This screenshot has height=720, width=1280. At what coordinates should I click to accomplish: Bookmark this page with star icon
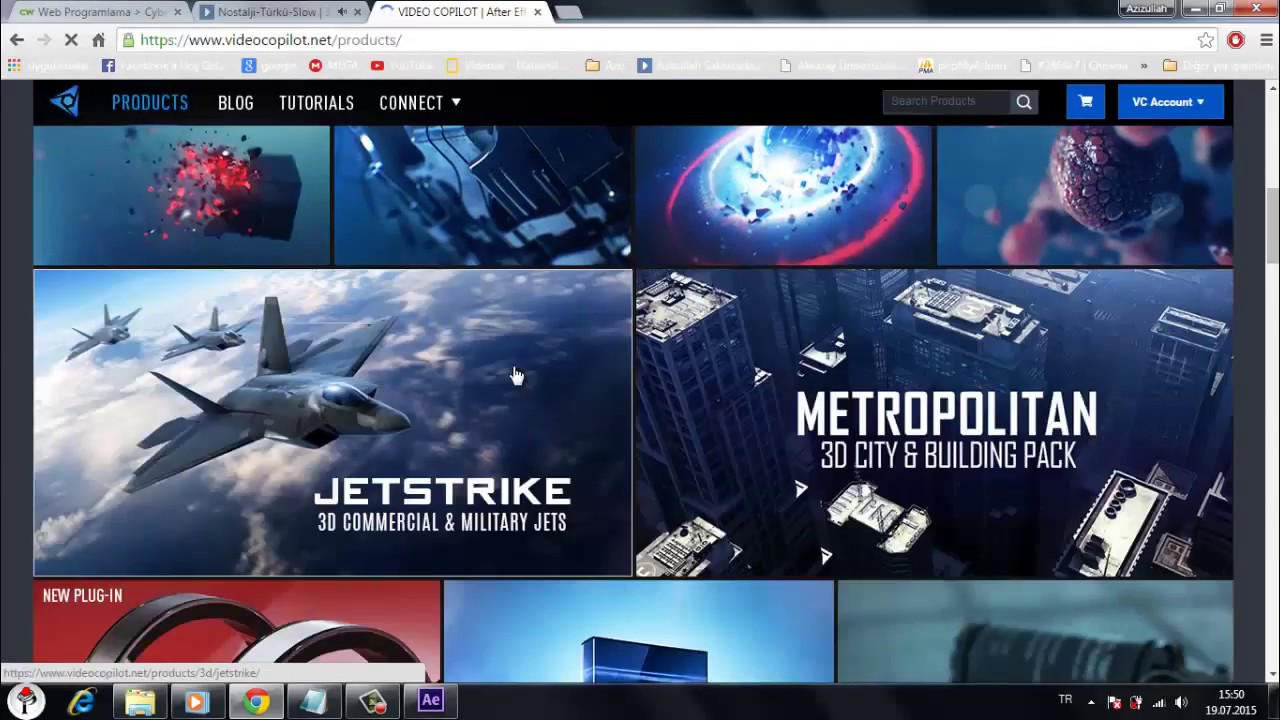(x=1206, y=40)
